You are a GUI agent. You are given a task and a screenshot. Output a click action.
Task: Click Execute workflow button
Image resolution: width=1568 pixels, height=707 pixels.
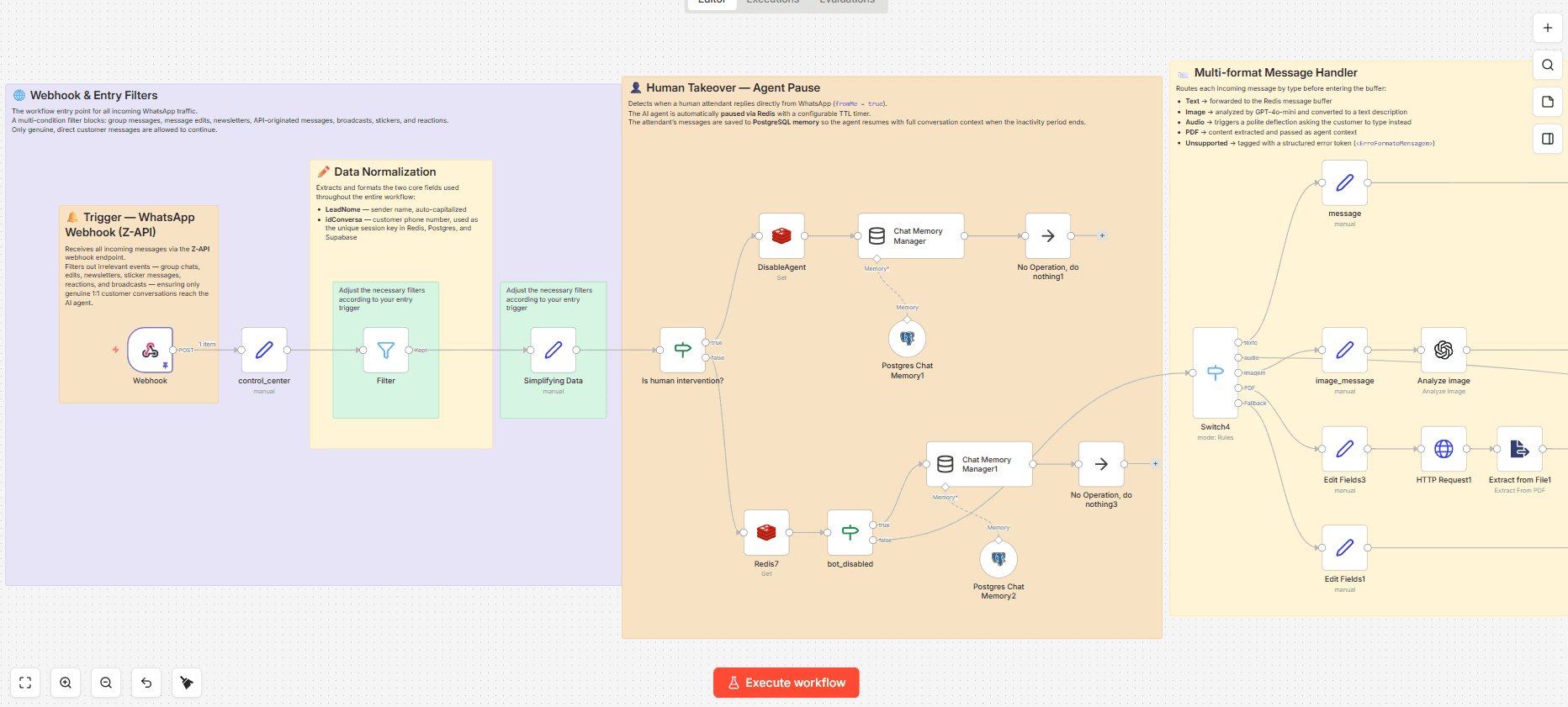click(787, 683)
